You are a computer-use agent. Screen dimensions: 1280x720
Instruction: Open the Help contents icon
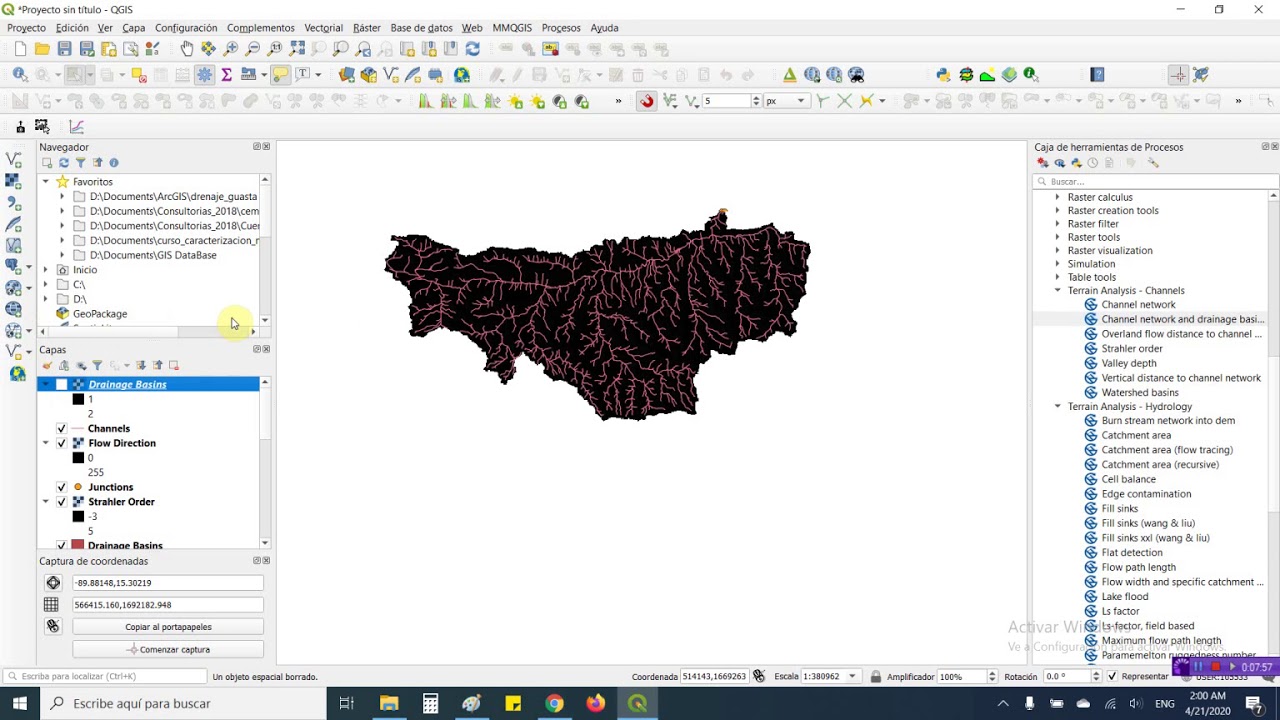(1097, 75)
